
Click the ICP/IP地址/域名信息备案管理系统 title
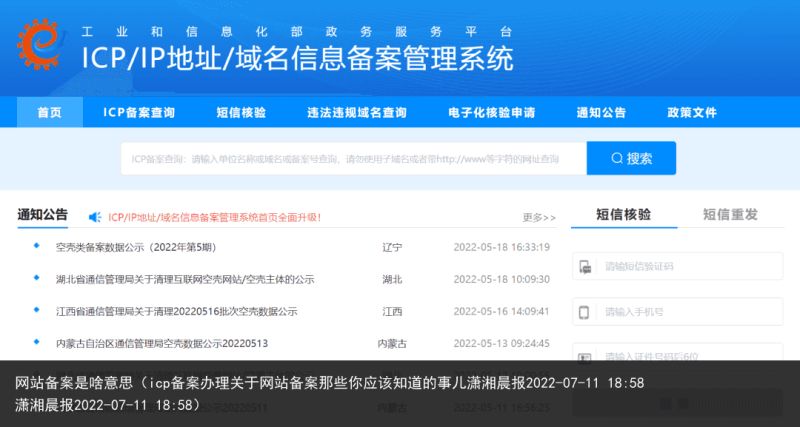(x=297, y=58)
